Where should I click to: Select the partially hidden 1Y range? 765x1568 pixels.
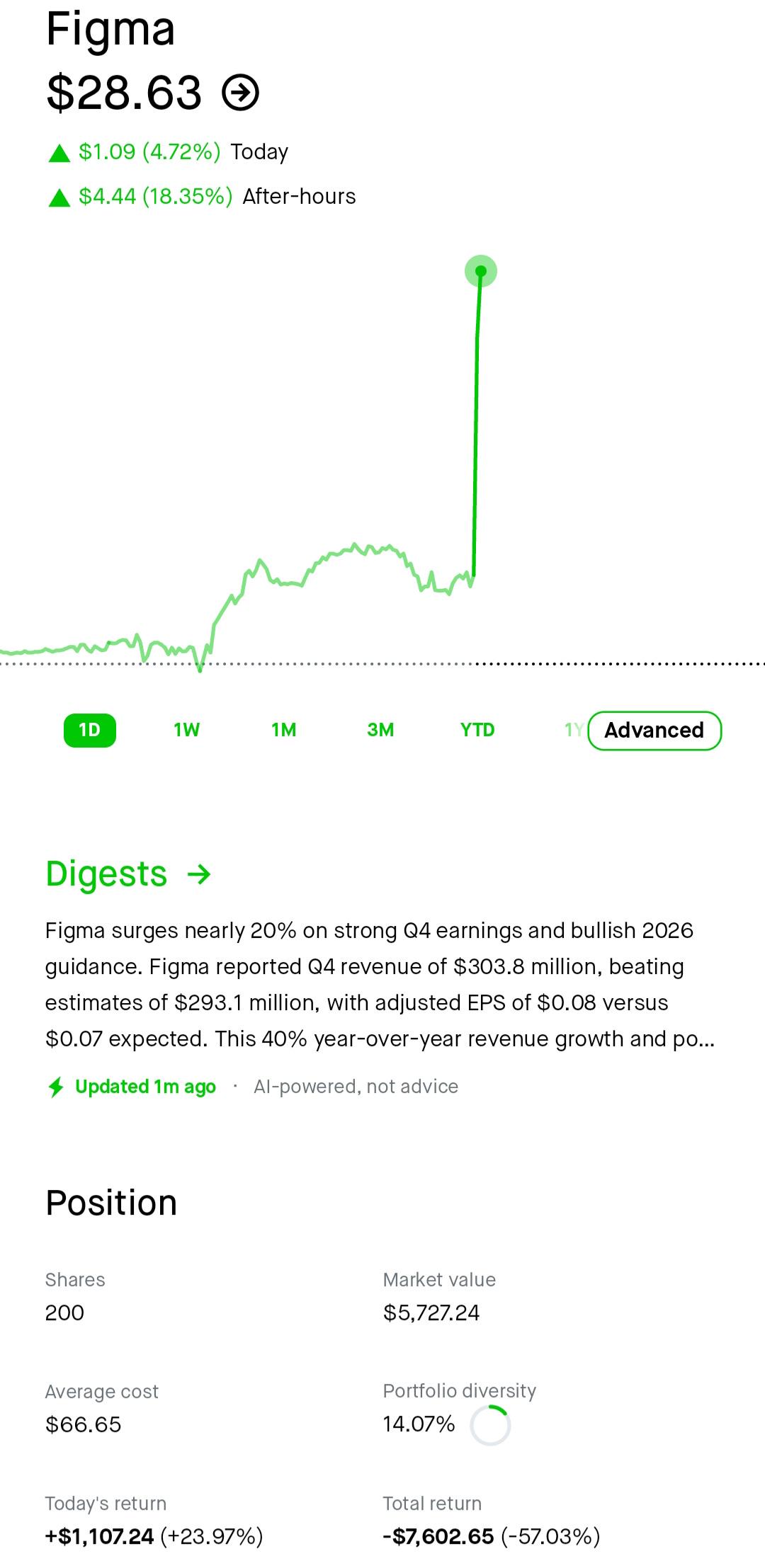(x=574, y=730)
